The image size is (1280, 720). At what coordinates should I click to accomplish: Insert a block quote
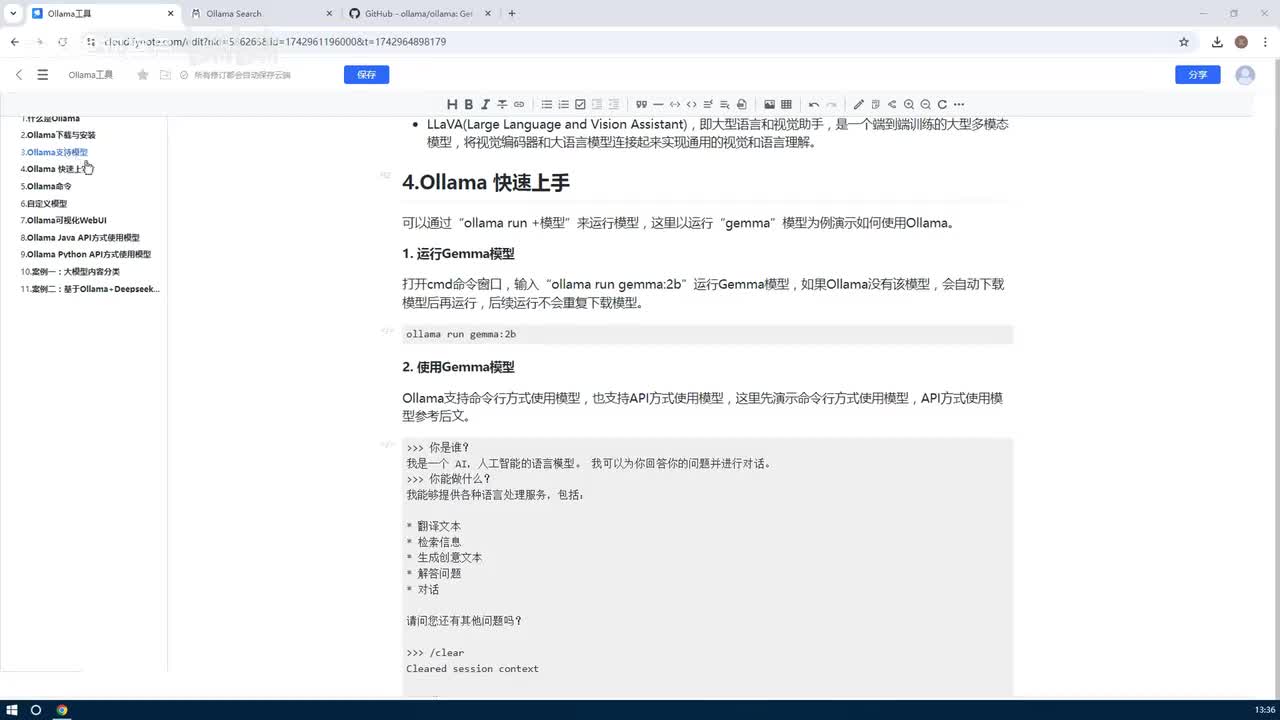pyautogui.click(x=641, y=104)
